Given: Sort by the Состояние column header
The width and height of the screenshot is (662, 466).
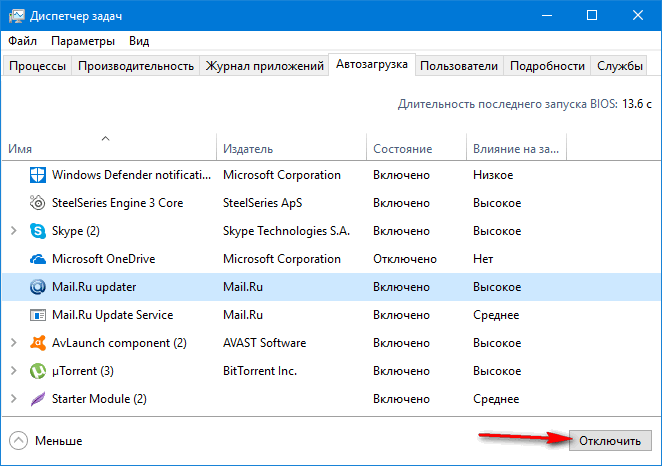Looking at the screenshot, I should tap(416, 149).
